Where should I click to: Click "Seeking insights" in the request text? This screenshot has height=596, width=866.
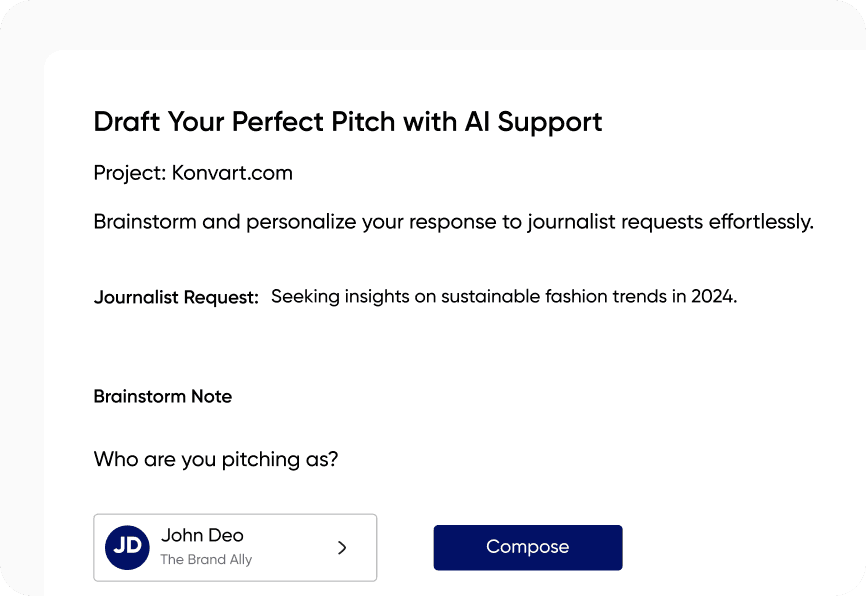[x=328, y=296]
